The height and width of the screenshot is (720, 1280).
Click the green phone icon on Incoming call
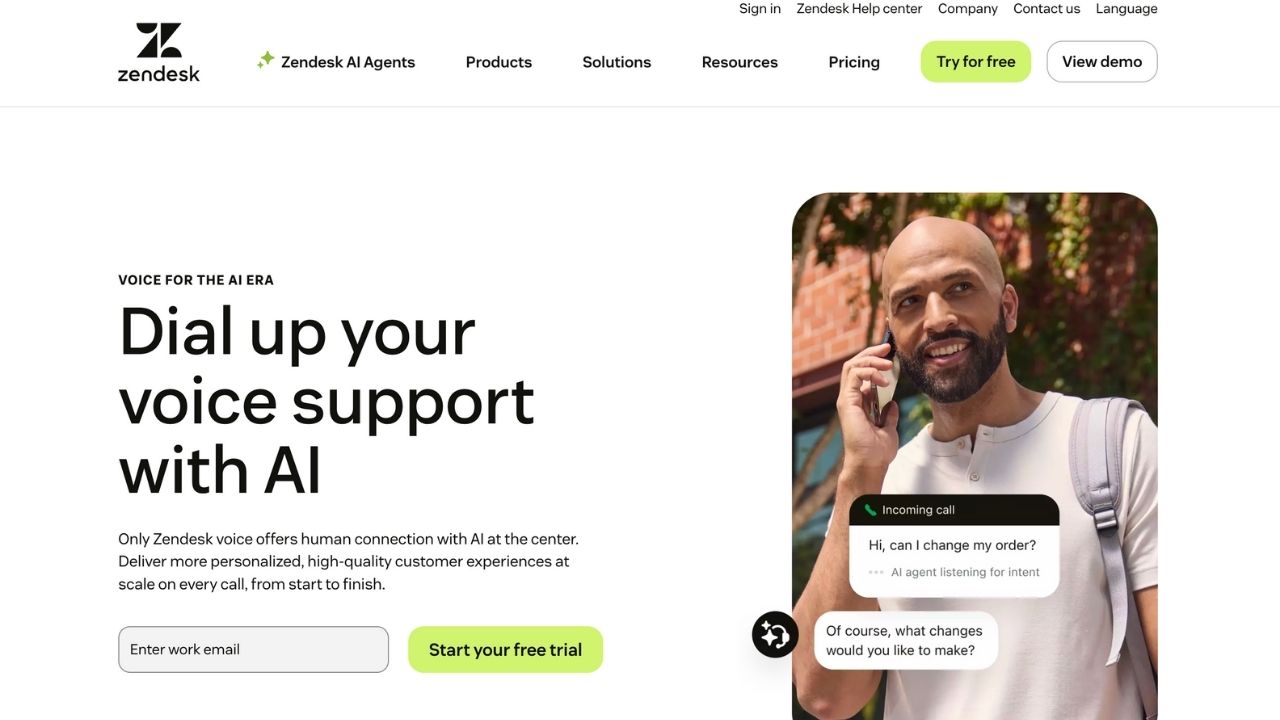tap(871, 510)
